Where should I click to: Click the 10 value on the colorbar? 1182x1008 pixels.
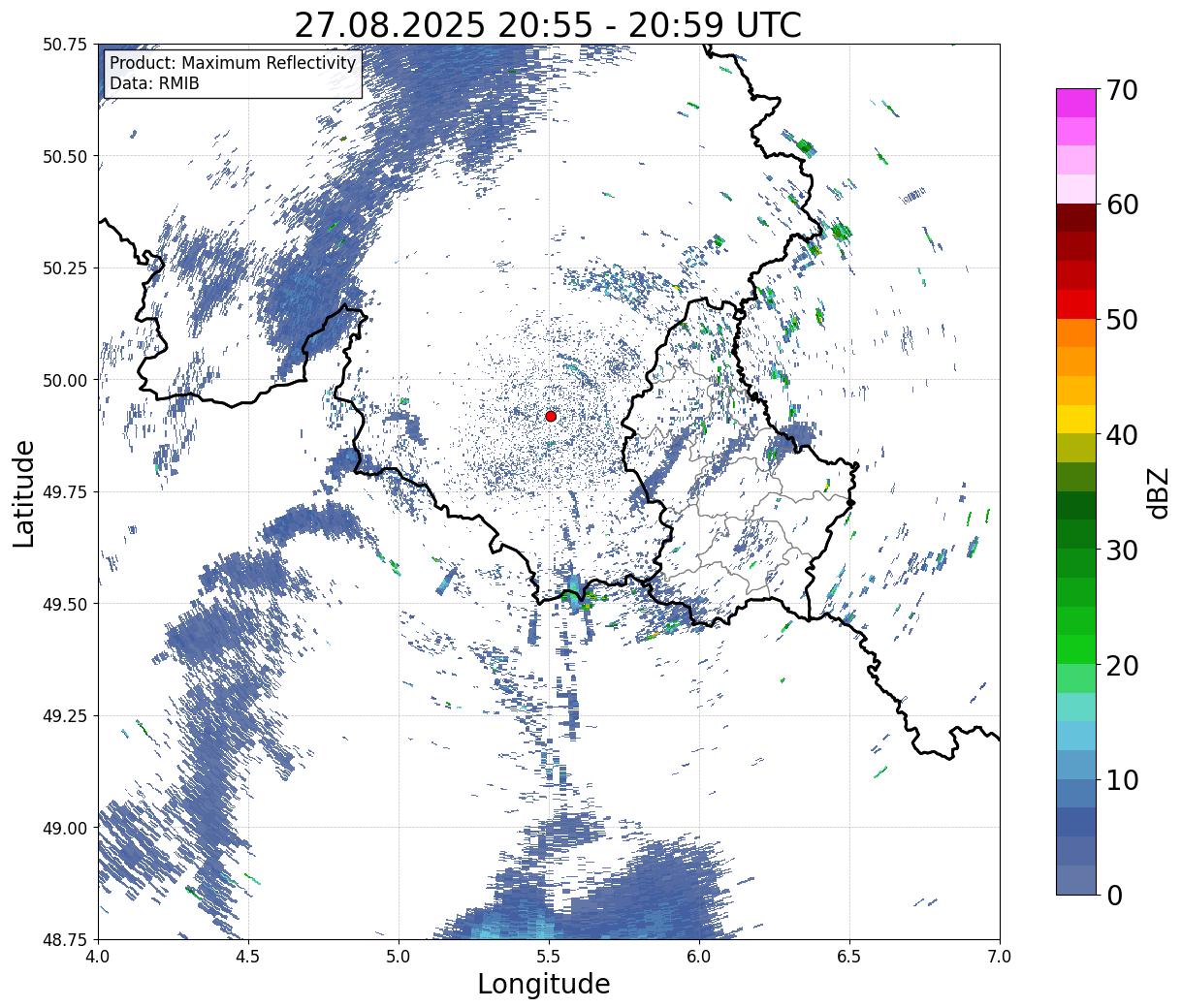[x=1122, y=779]
